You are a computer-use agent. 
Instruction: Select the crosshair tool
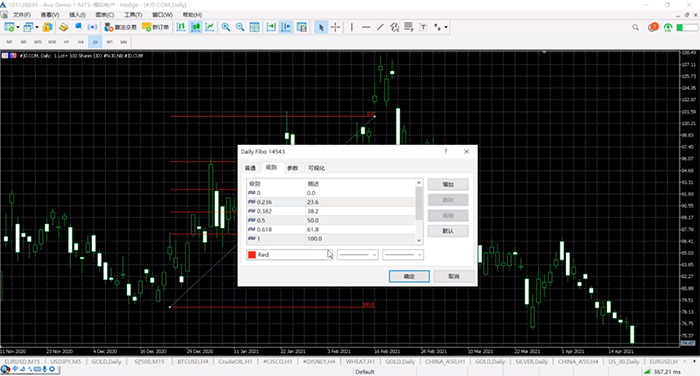(x=335, y=27)
